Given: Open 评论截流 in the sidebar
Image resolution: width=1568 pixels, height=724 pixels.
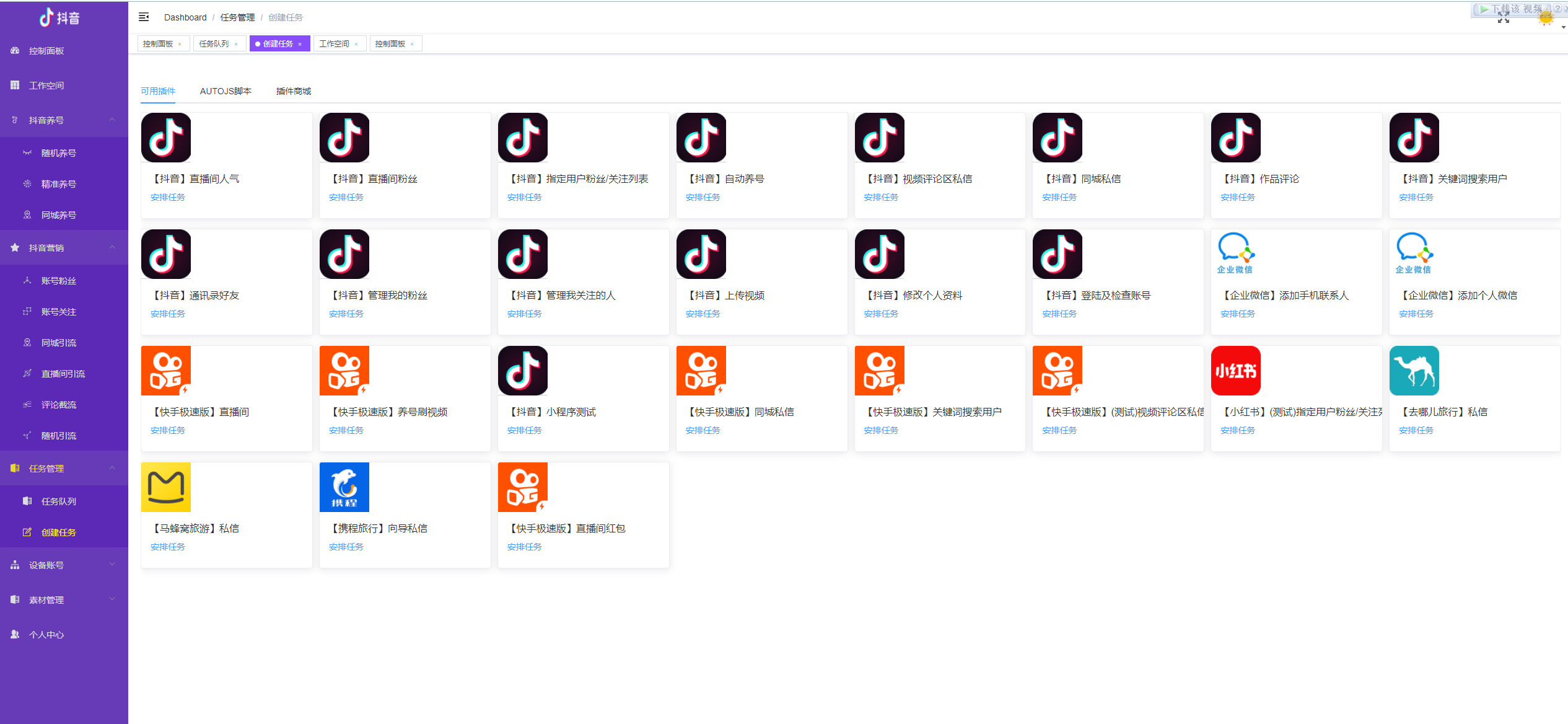Looking at the screenshot, I should [64, 405].
